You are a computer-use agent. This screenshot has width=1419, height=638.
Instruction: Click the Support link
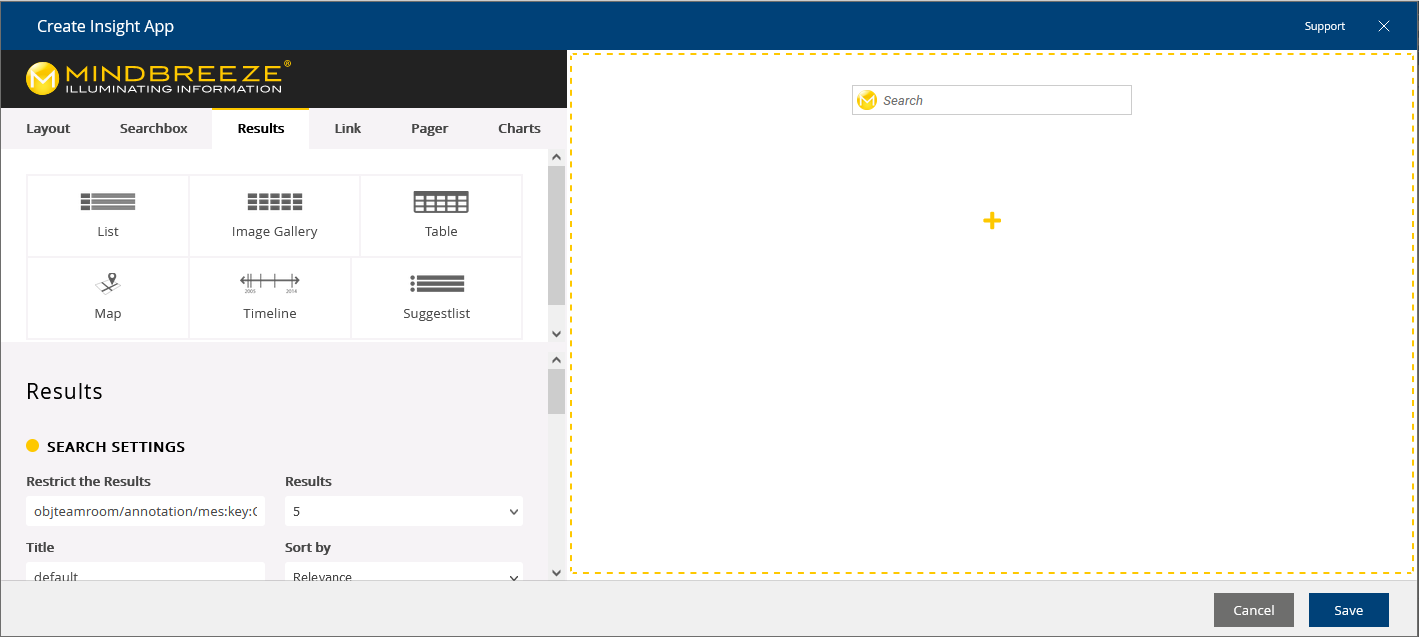pyautogui.click(x=1325, y=26)
